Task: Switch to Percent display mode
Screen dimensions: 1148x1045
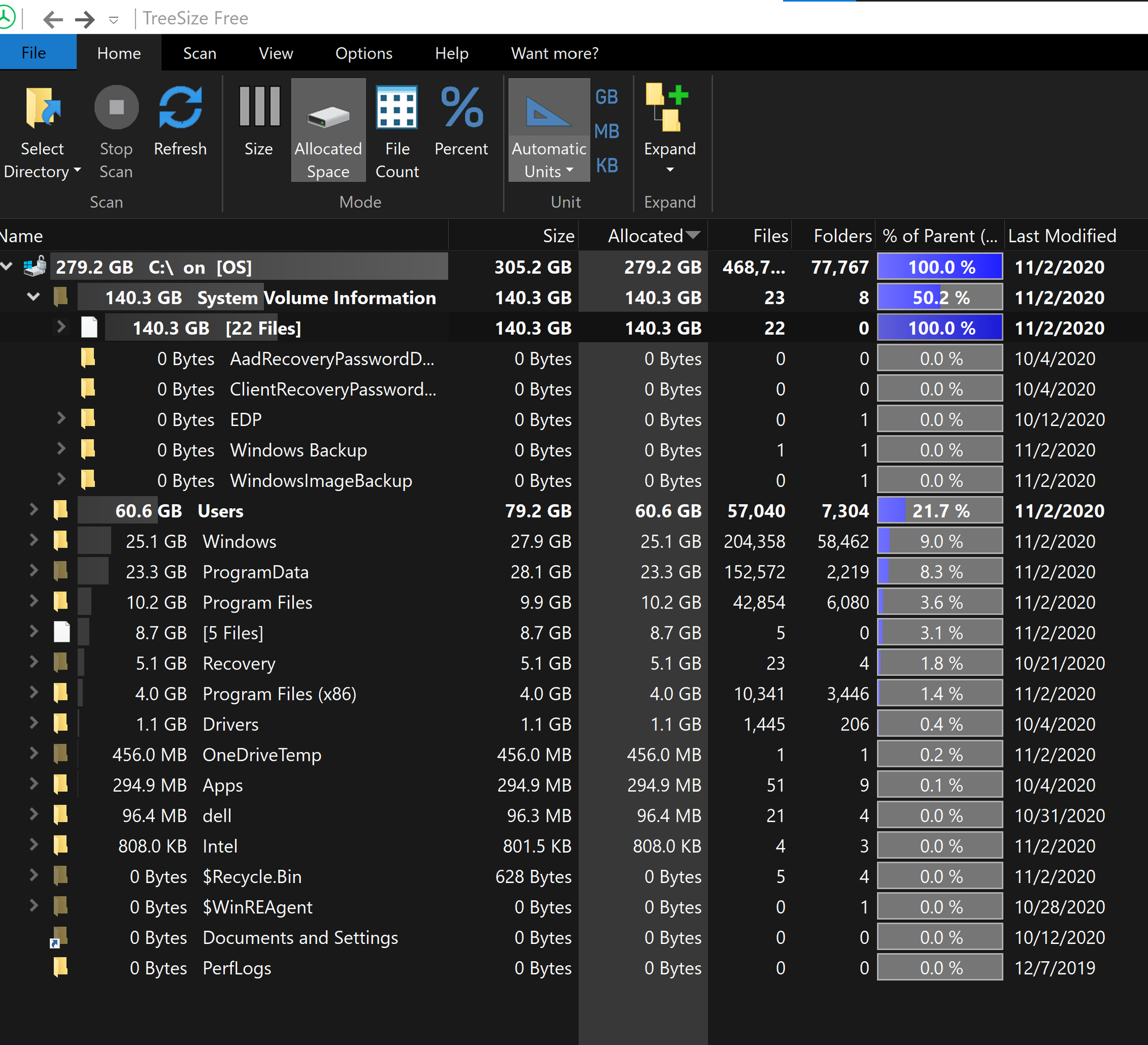Action: [461, 108]
